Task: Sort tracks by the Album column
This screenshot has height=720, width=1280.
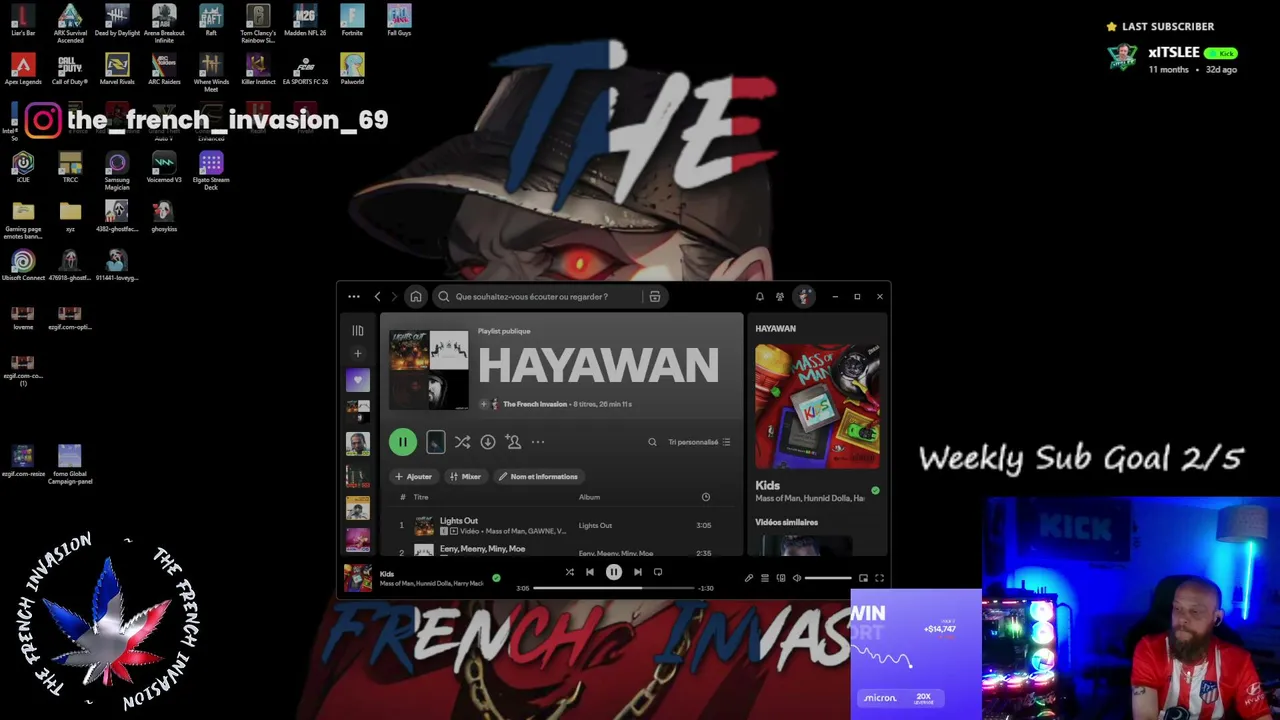Action: coord(589,497)
